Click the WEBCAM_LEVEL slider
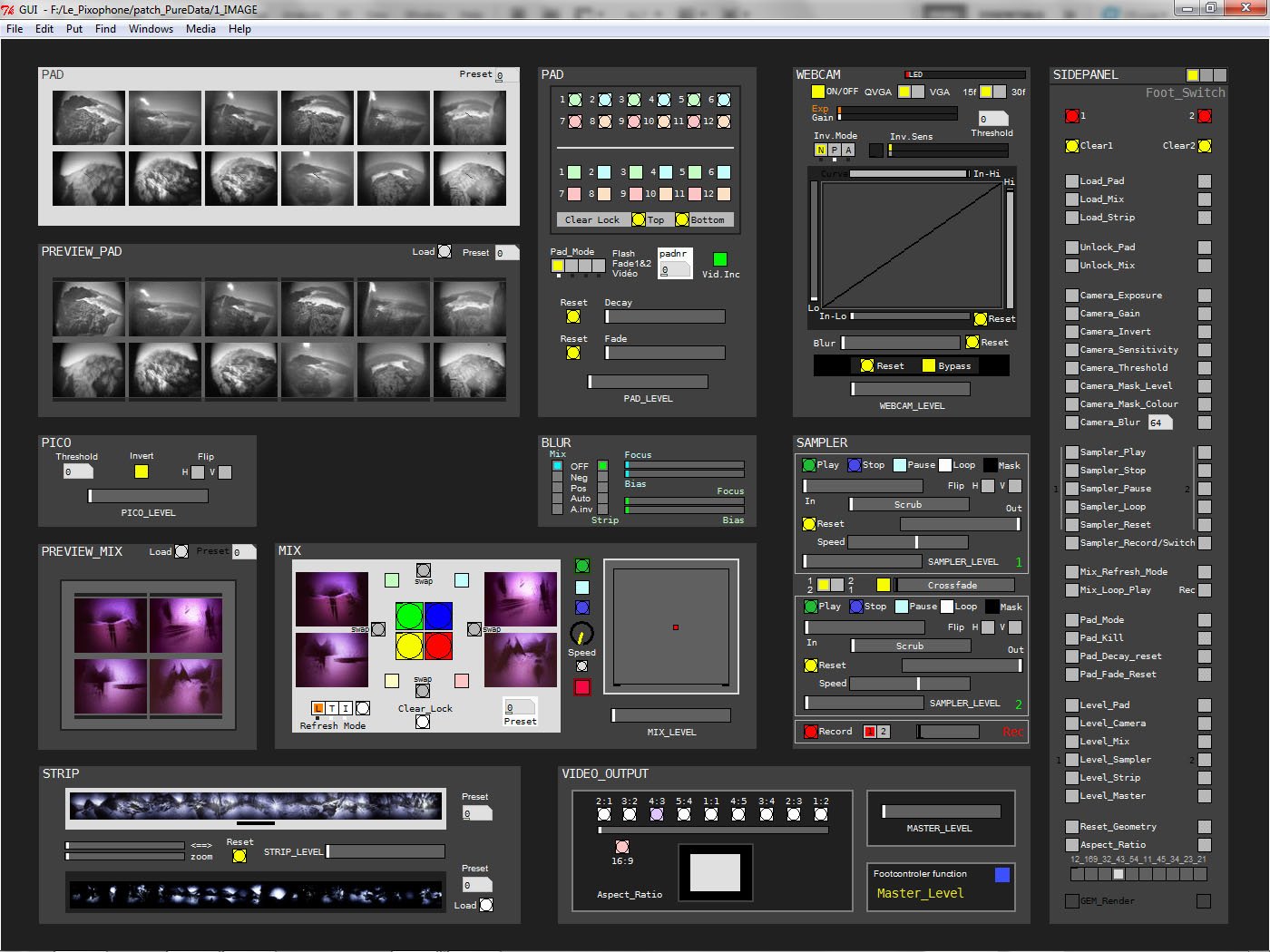1270x952 pixels. 911,389
